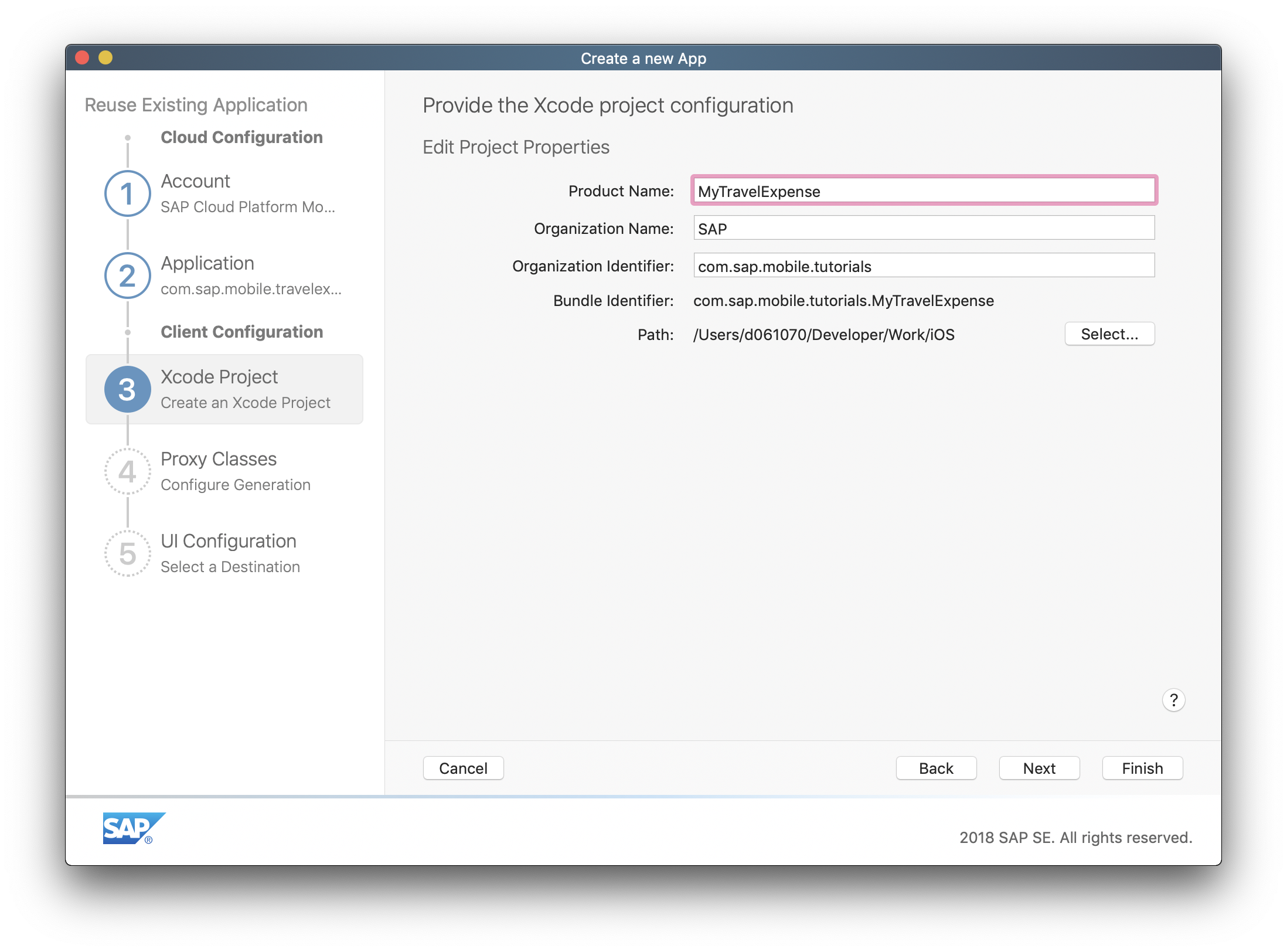Click the SAP logo

pyautogui.click(x=134, y=828)
